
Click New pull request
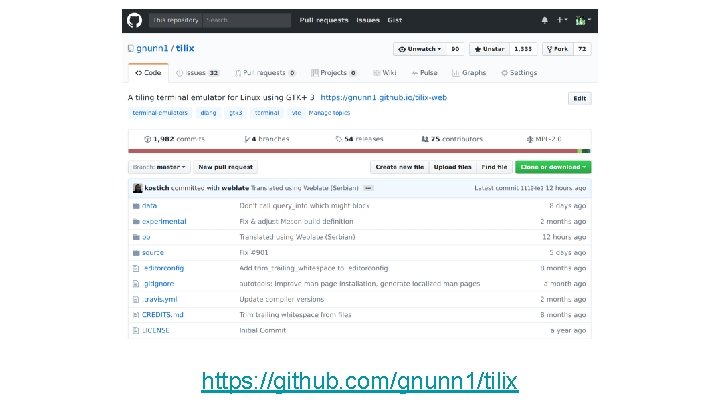pyautogui.click(x=225, y=167)
